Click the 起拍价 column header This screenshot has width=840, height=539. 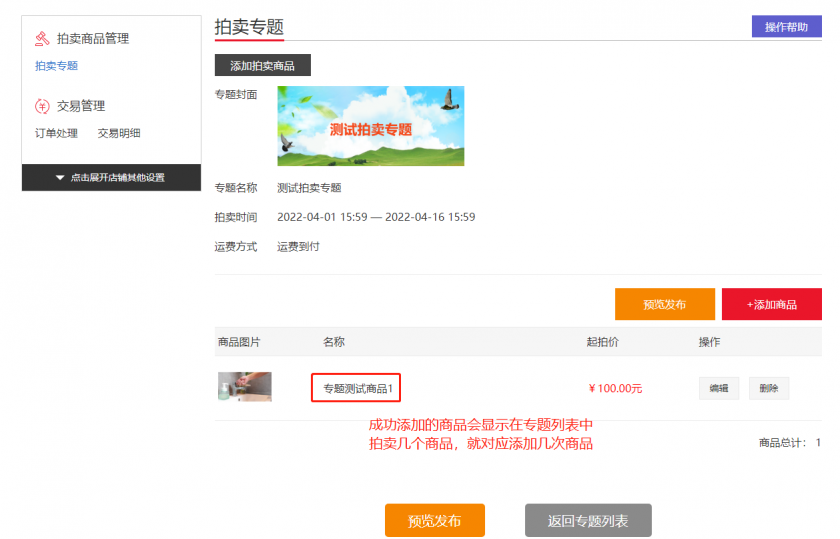tap(602, 342)
